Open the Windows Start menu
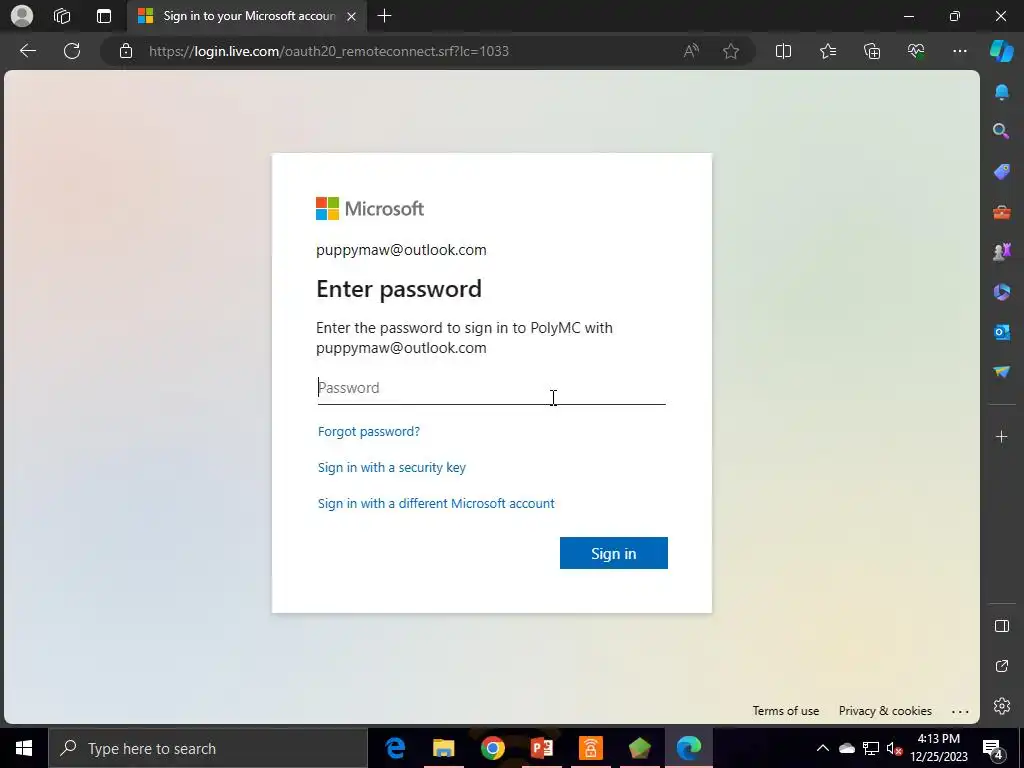The image size is (1024, 768). click(x=24, y=748)
